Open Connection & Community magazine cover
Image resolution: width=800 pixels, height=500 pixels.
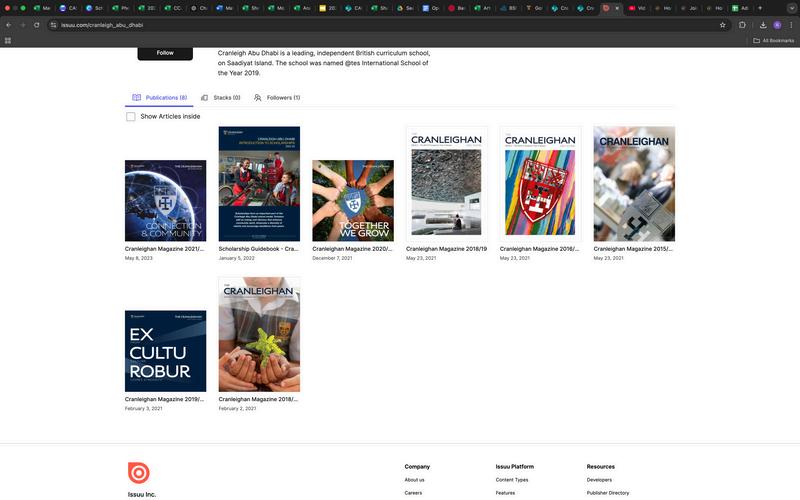point(165,201)
